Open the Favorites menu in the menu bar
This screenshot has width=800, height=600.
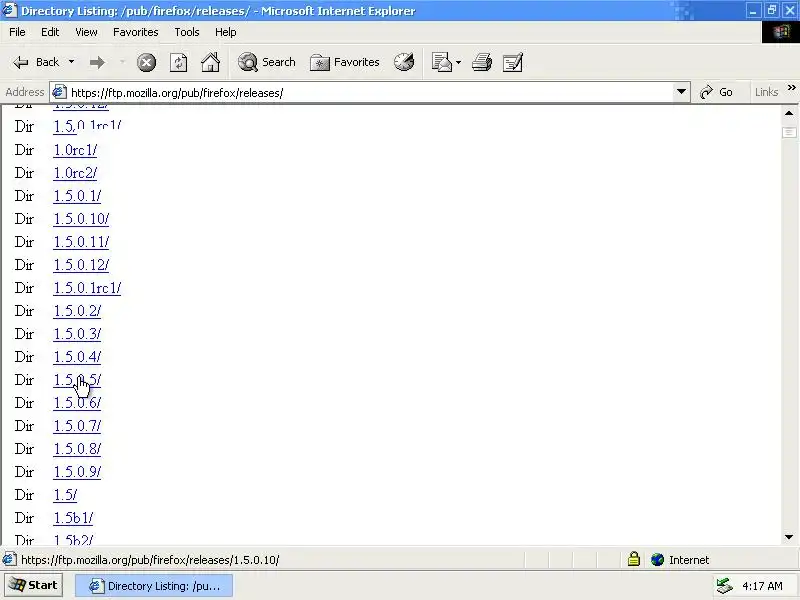click(136, 32)
